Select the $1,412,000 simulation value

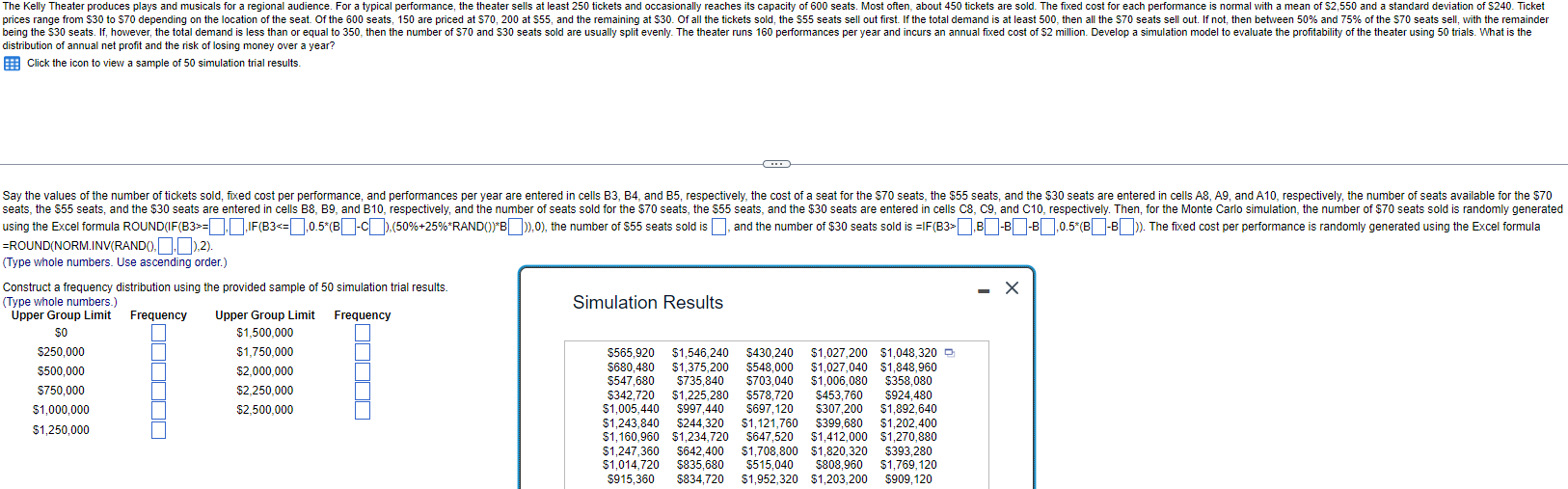(839, 437)
